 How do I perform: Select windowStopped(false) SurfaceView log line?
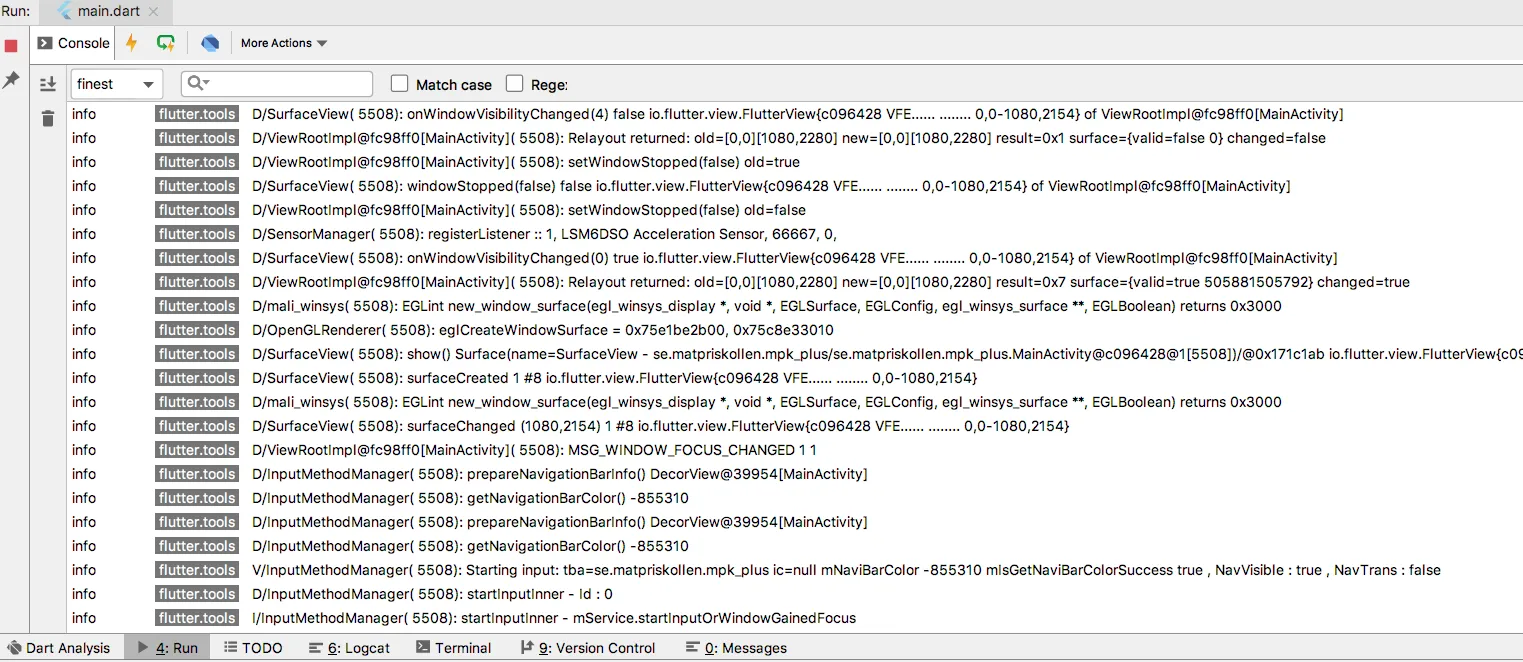[795, 186]
